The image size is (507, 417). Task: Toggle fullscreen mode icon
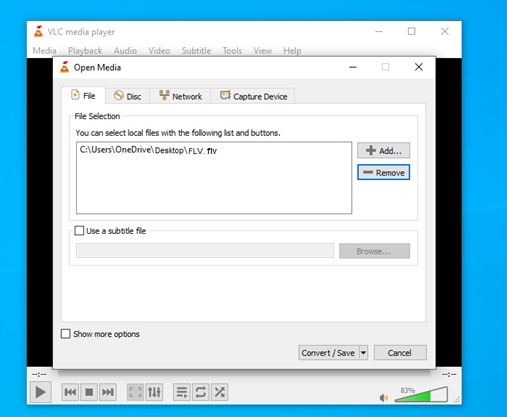point(135,392)
